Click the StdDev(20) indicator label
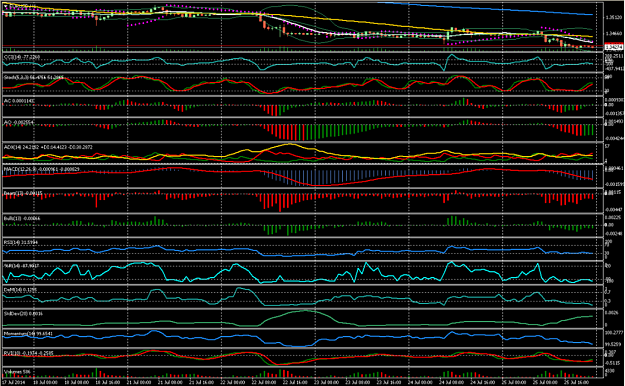625x386 pixels. 23,313
